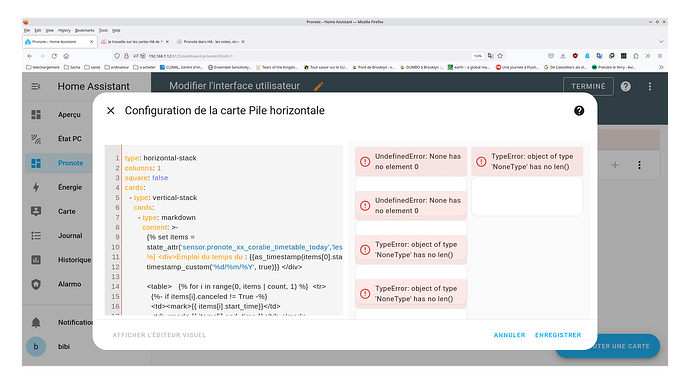Open the Firefox downloads icon

click(563, 56)
